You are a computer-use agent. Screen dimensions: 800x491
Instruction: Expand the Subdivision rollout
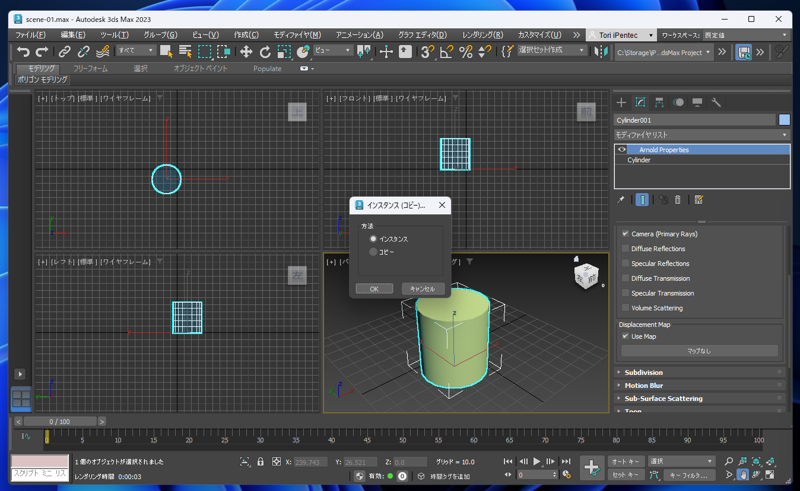pyautogui.click(x=699, y=373)
